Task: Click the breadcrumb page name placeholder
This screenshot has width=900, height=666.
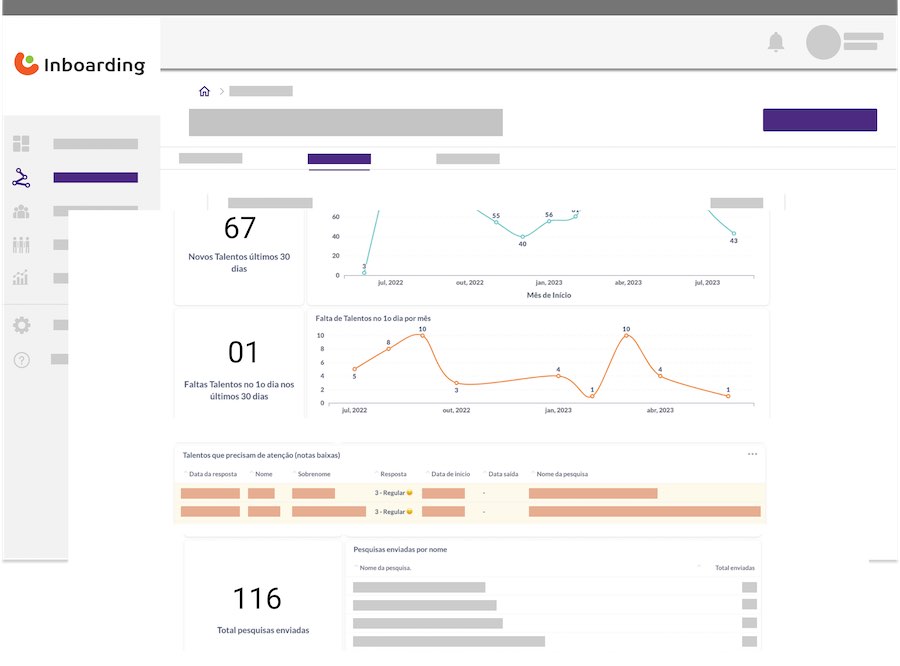Action: [261, 91]
